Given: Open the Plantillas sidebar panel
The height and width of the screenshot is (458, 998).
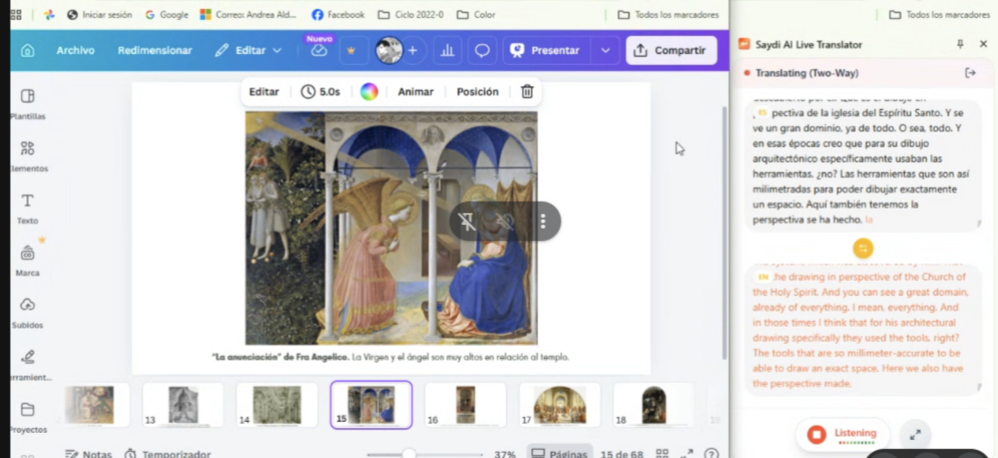Looking at the screenshot, I should [x=27, y=104].
